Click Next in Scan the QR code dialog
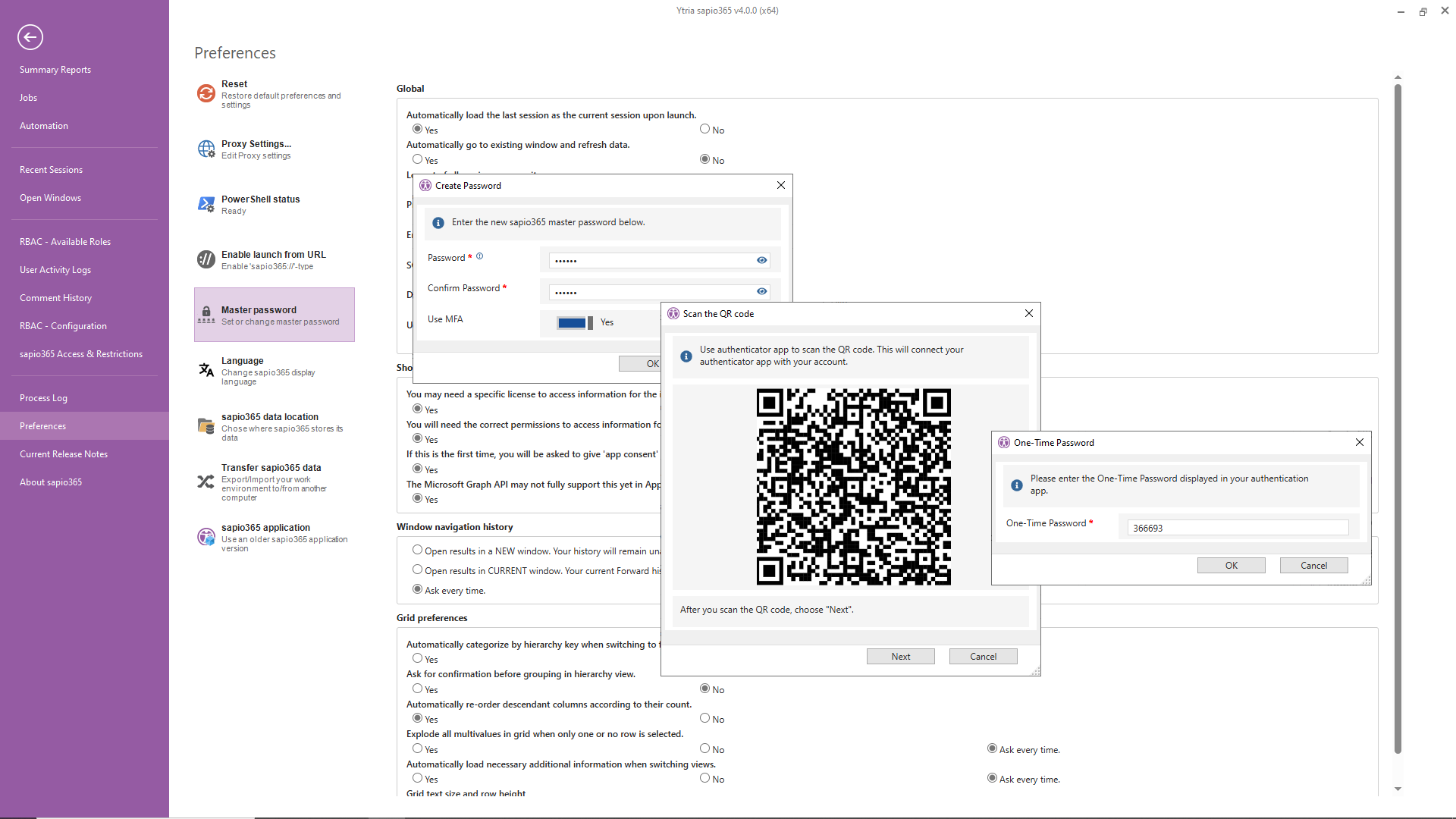The image size is (1456, 819). point(900,657)
